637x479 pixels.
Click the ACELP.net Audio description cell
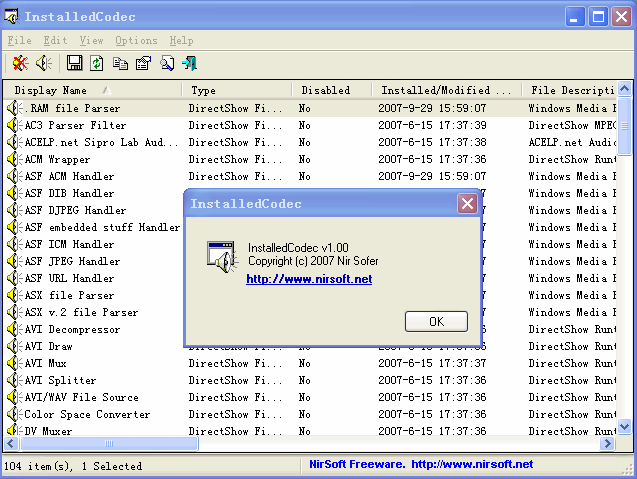pyautogui.click(x=572, y=142)
